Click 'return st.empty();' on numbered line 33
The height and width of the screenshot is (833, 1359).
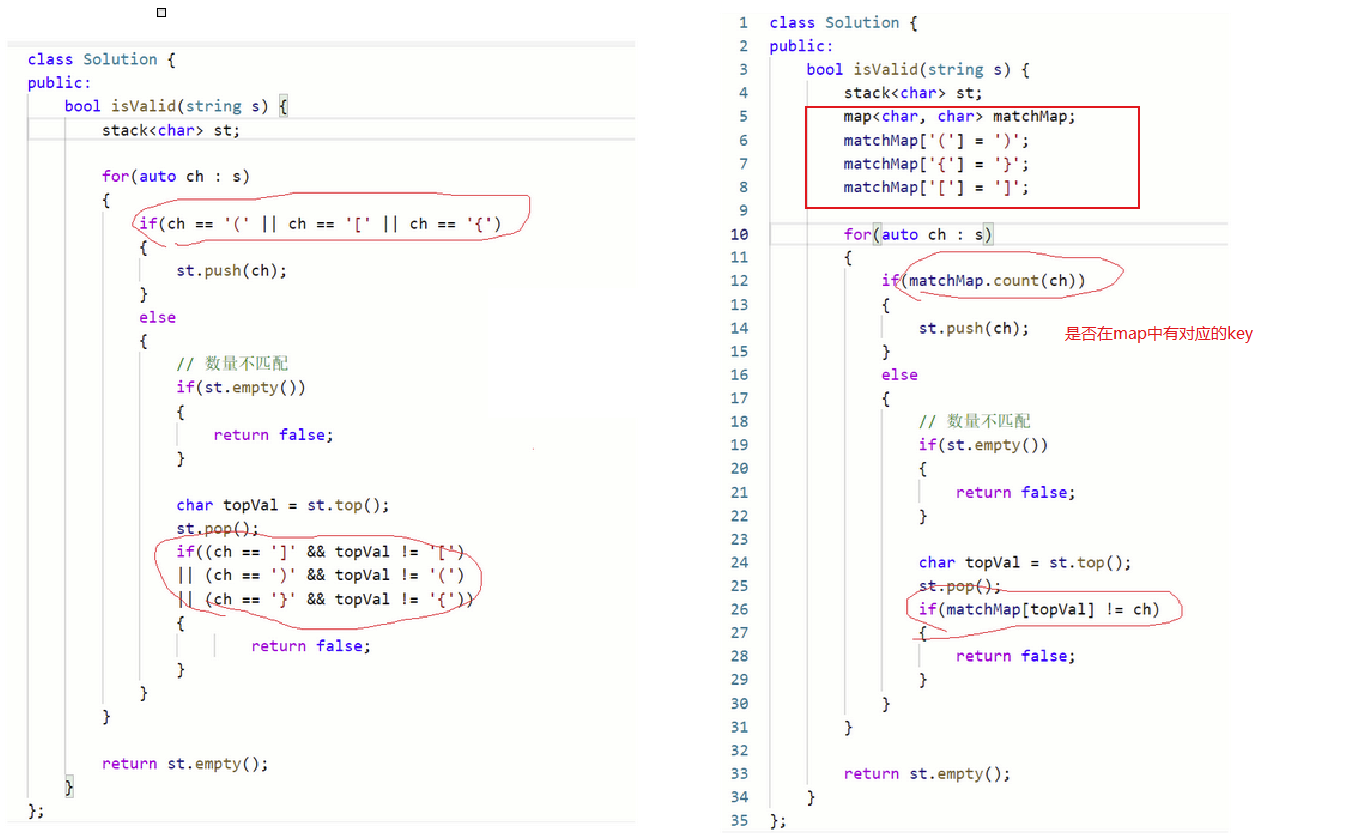pyautogui.click(x=927, y=774)
